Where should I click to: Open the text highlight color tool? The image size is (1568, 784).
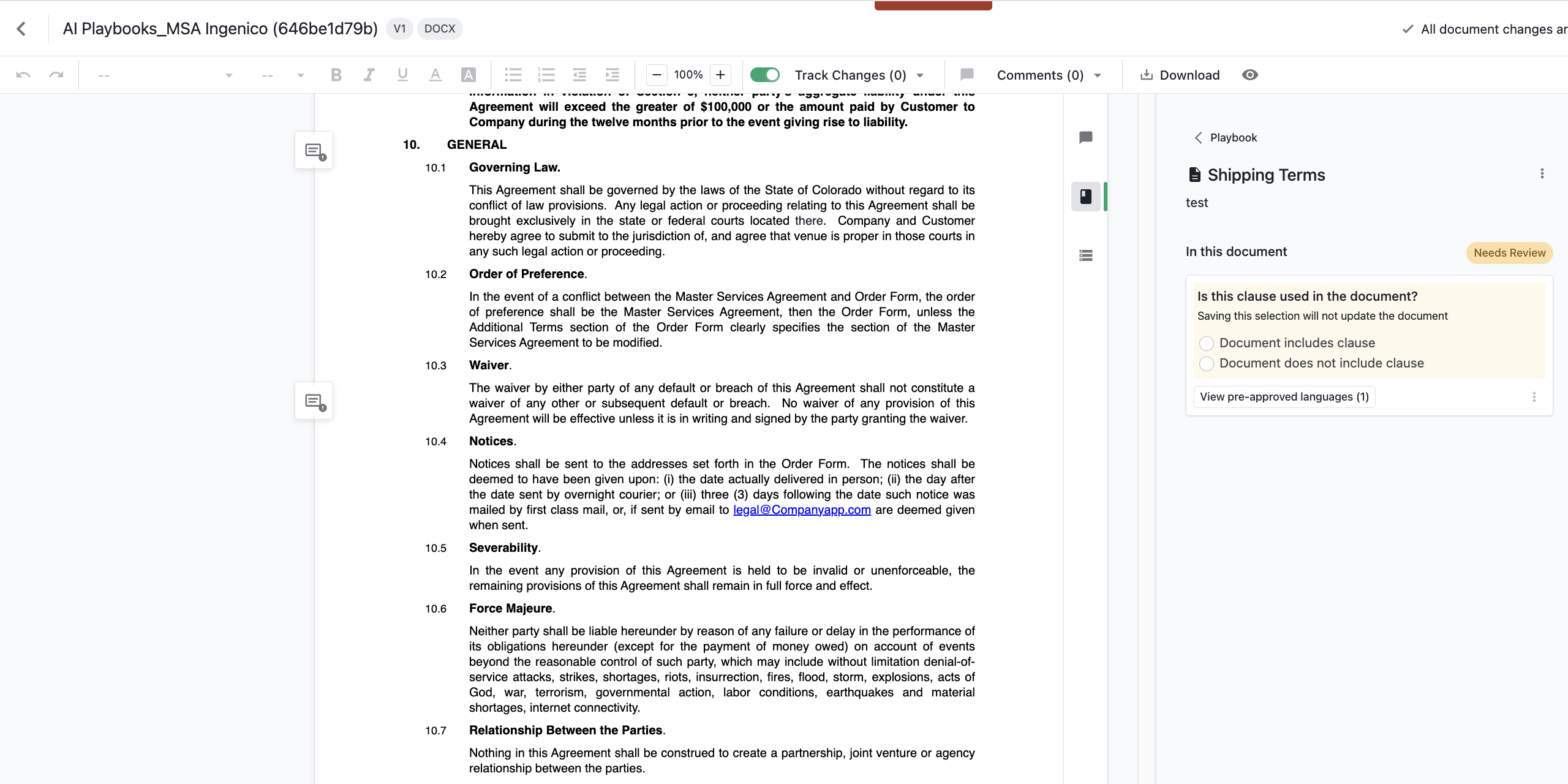tap(469, 75)
